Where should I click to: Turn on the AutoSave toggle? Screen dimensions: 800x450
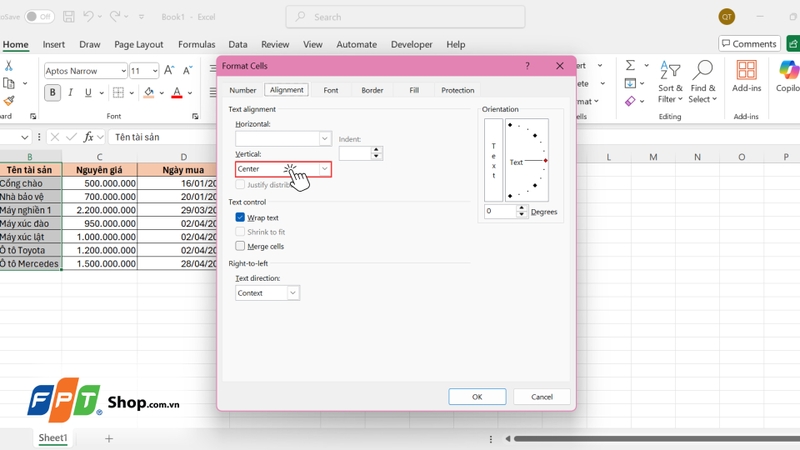39,17
